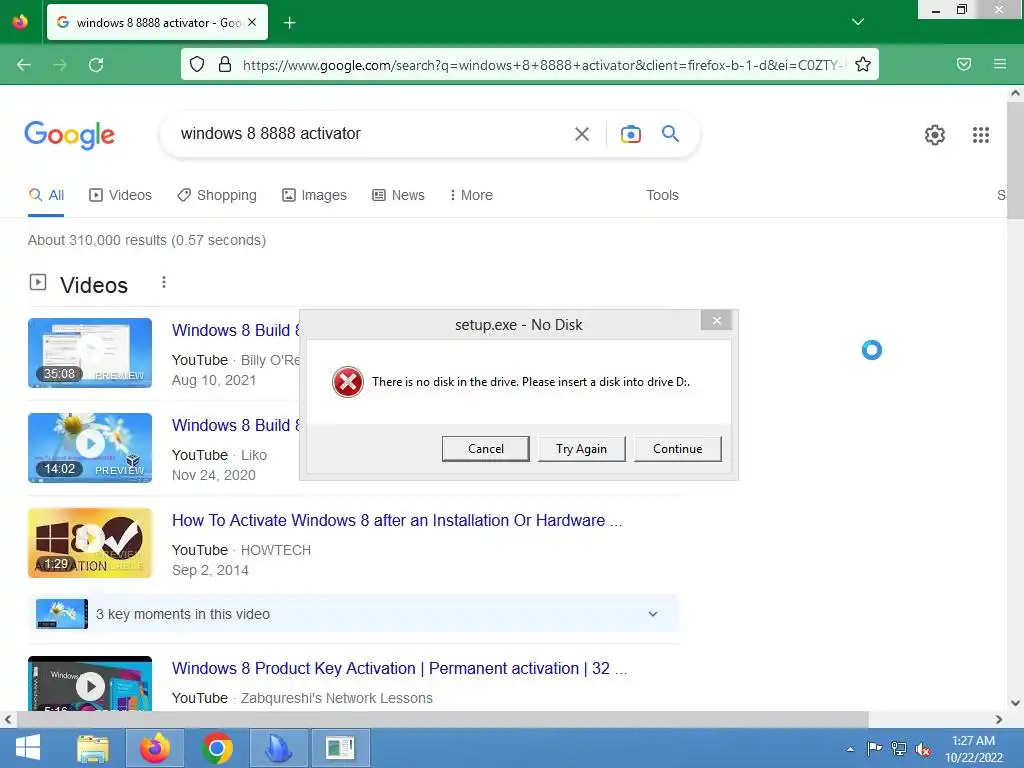This screenshot has width=1024, height=768.
Task: Click the Firefox back arrow
Action: [x=24, y=65]
